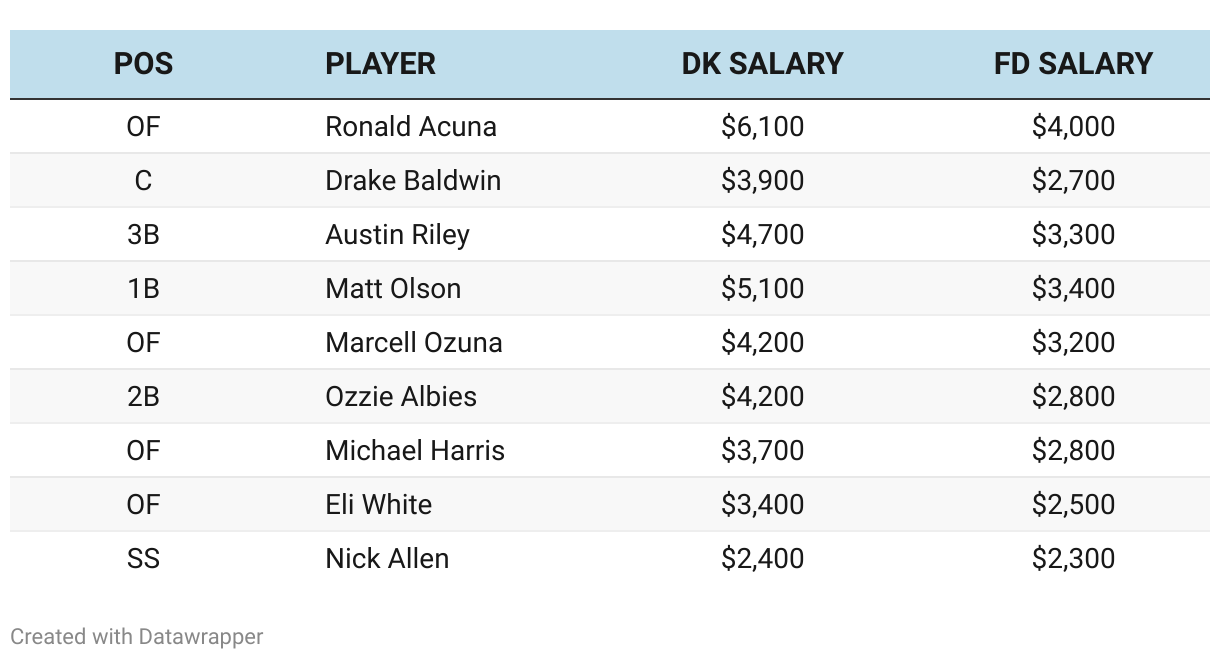Click the SS position cell
The image size is (1220, 660).
(x=143, y=559)
